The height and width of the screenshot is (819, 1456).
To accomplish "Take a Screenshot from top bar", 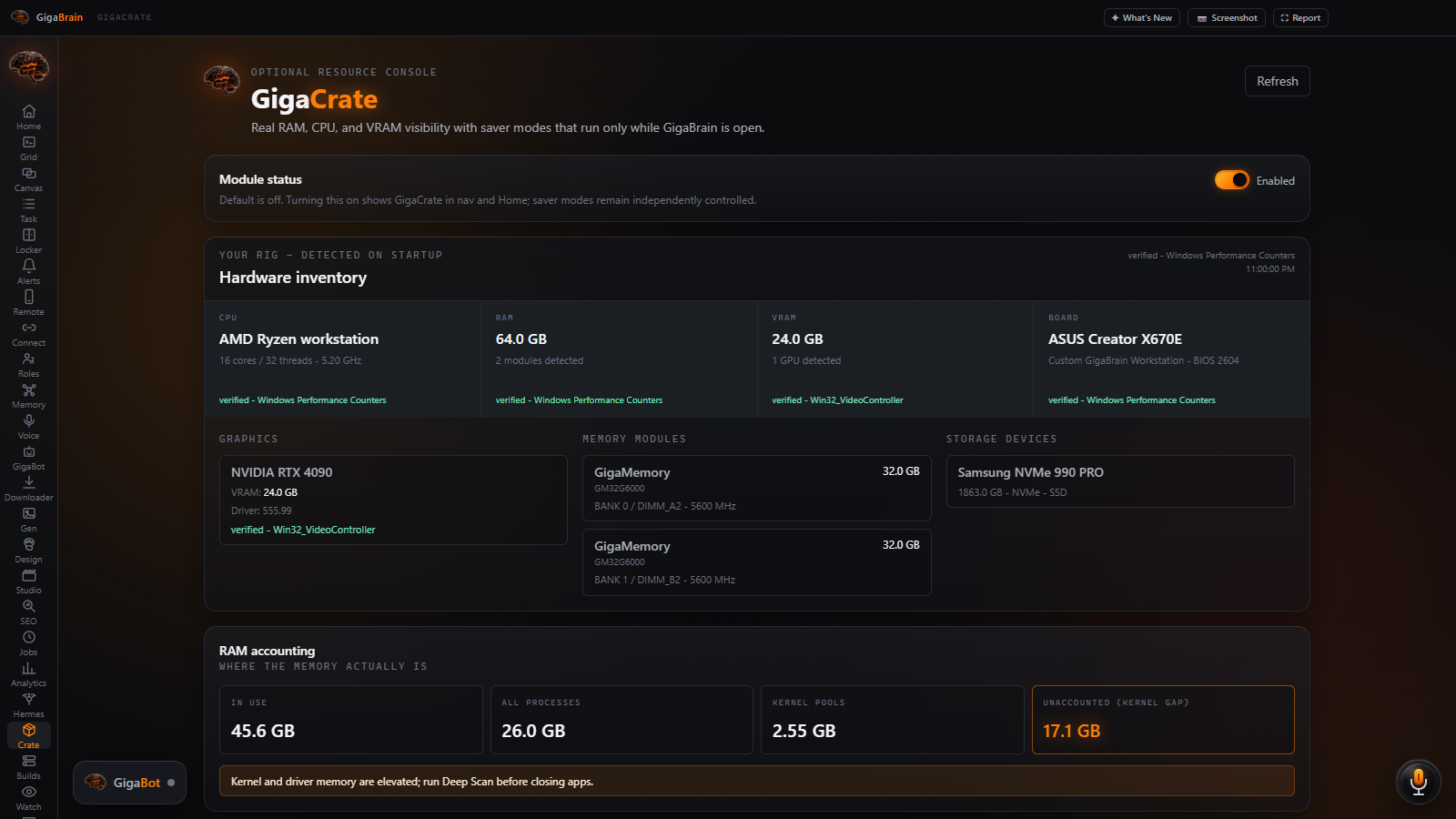I will pos(1226,17).
